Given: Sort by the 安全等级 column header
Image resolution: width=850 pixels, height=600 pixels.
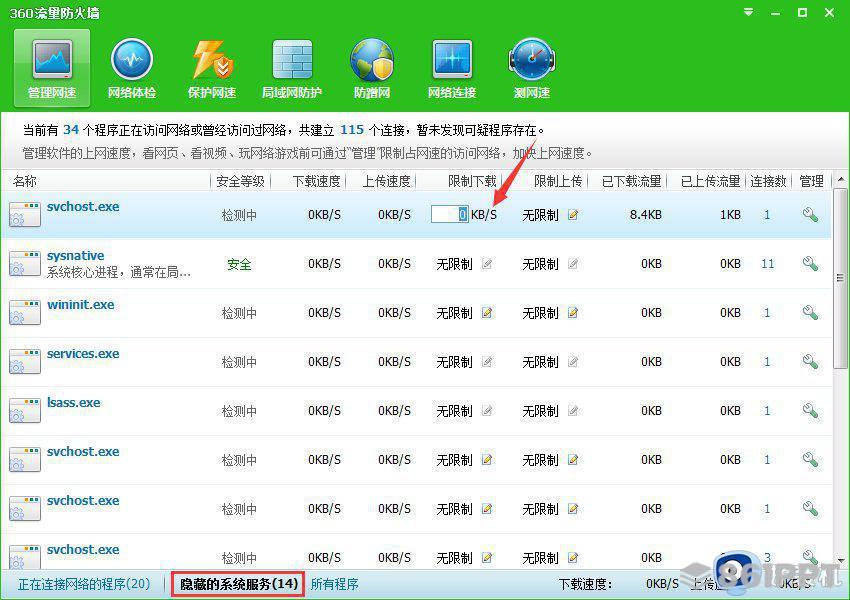Looking at the screenshot, I should click(240, 181).
